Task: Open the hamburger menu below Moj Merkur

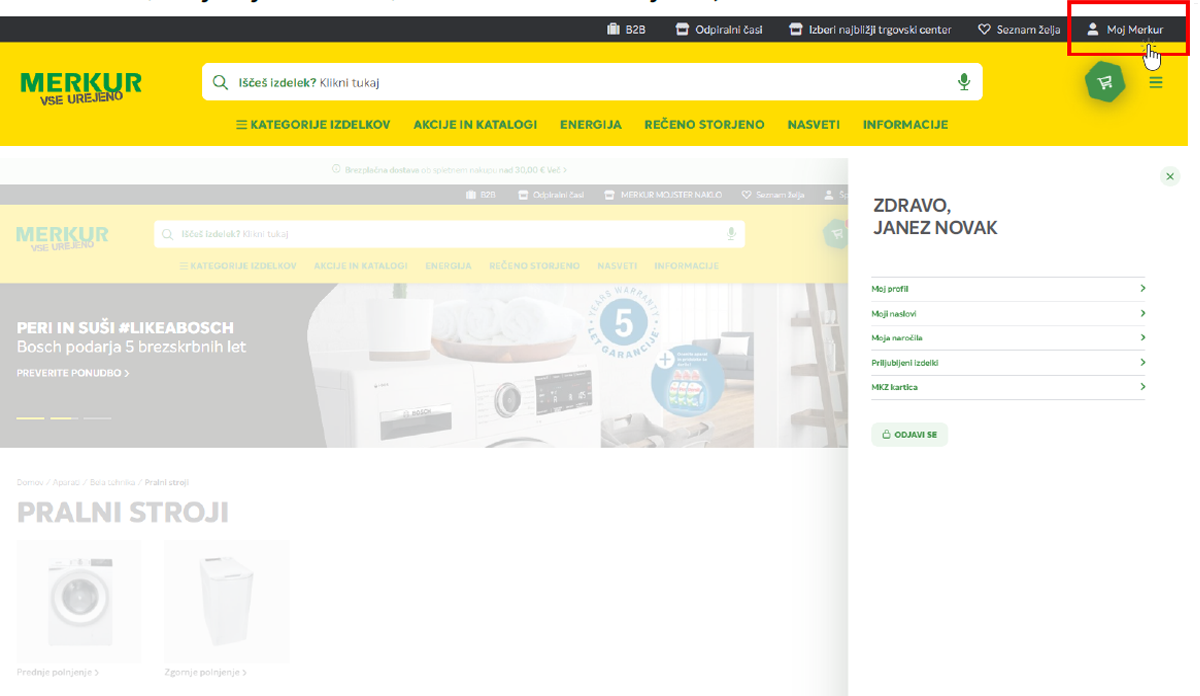Action: (x=1156, y=83)
